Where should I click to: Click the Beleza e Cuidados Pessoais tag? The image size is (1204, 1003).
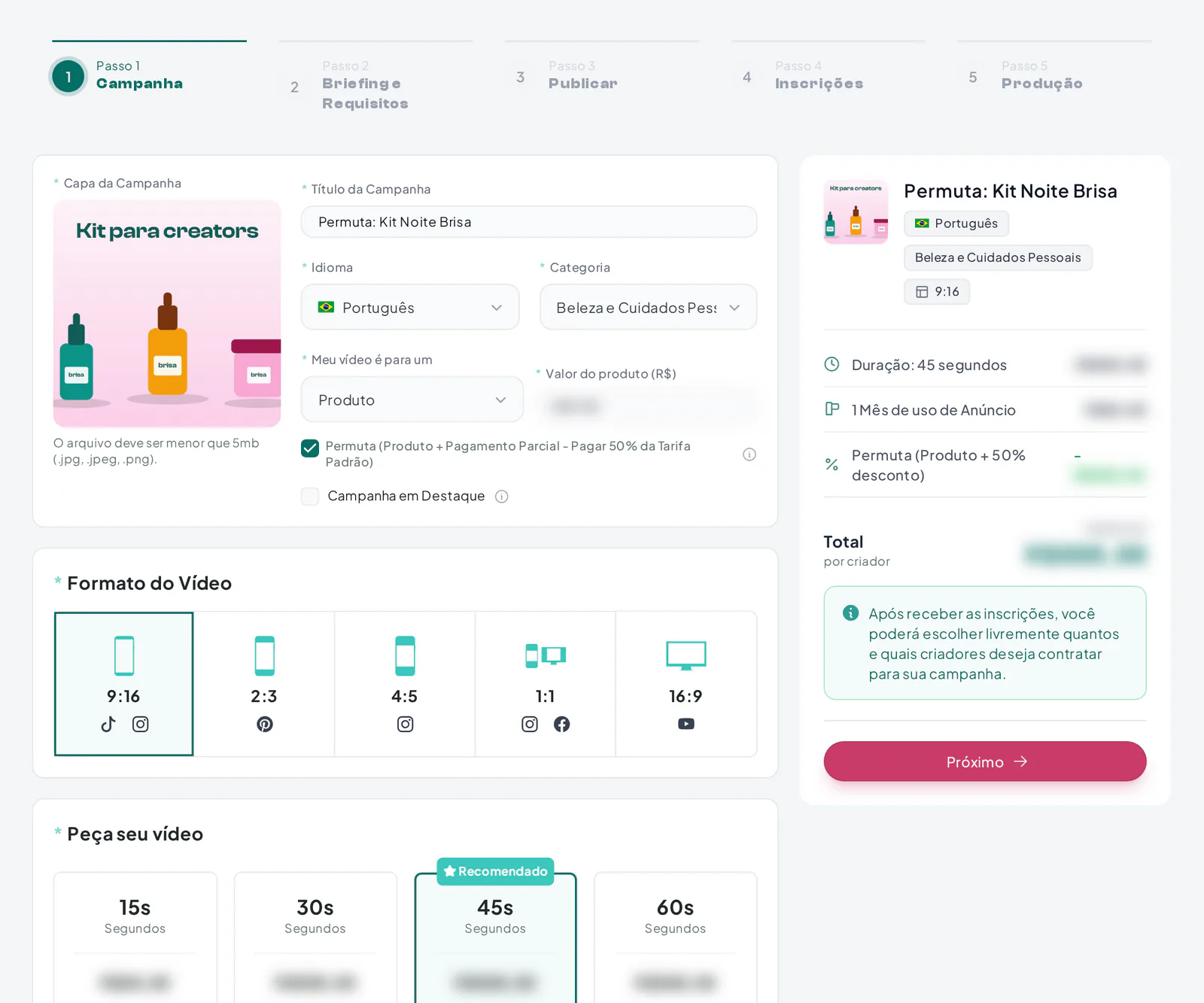998,257
